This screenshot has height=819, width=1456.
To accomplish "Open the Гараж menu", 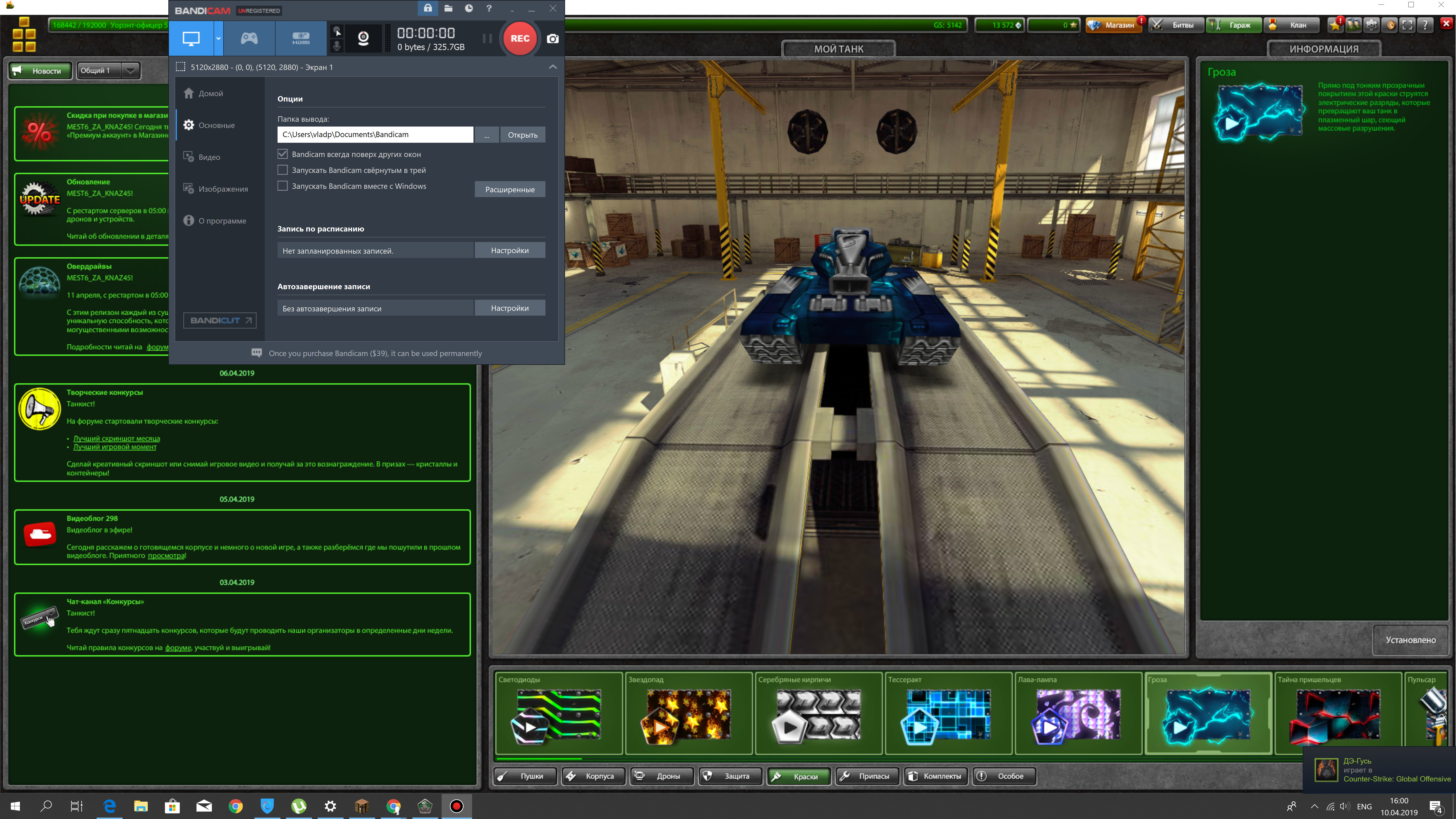I will point(1233,25).
